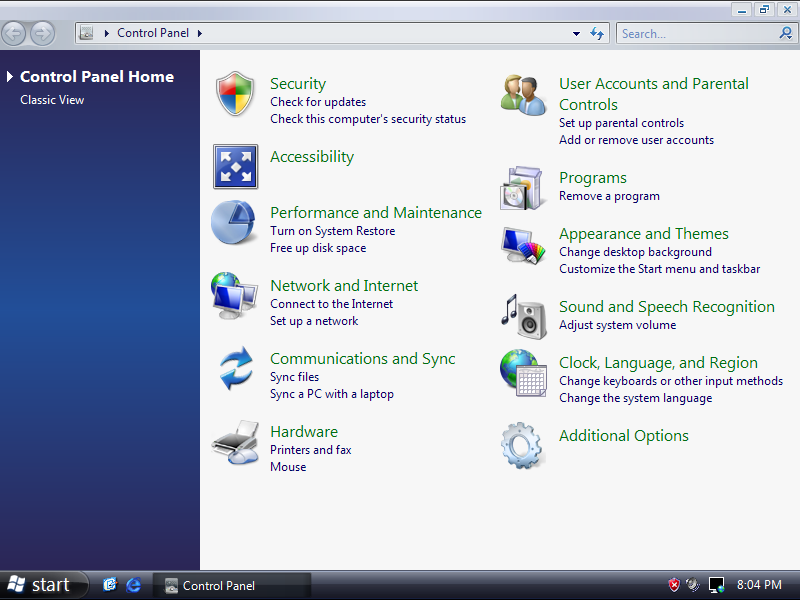This screenshot has width=800, height=600.
Task: Open Communications and Sync heading
Action: [363, 359]
